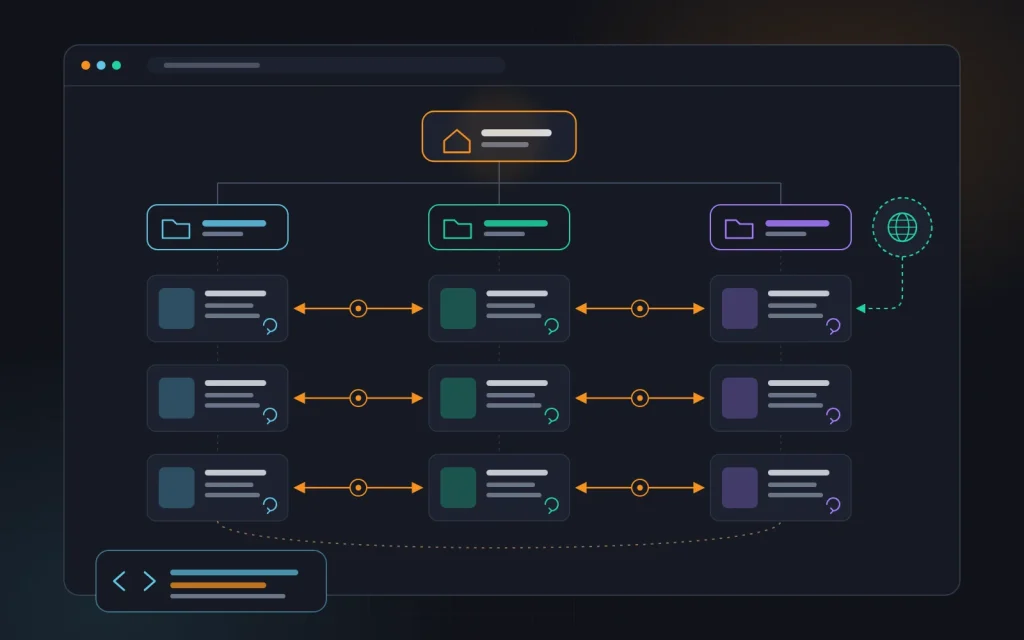The height and width of the screenshot is (640, 1024).
Task: Open the bottom blue card thumbnail
Action: 176,487
